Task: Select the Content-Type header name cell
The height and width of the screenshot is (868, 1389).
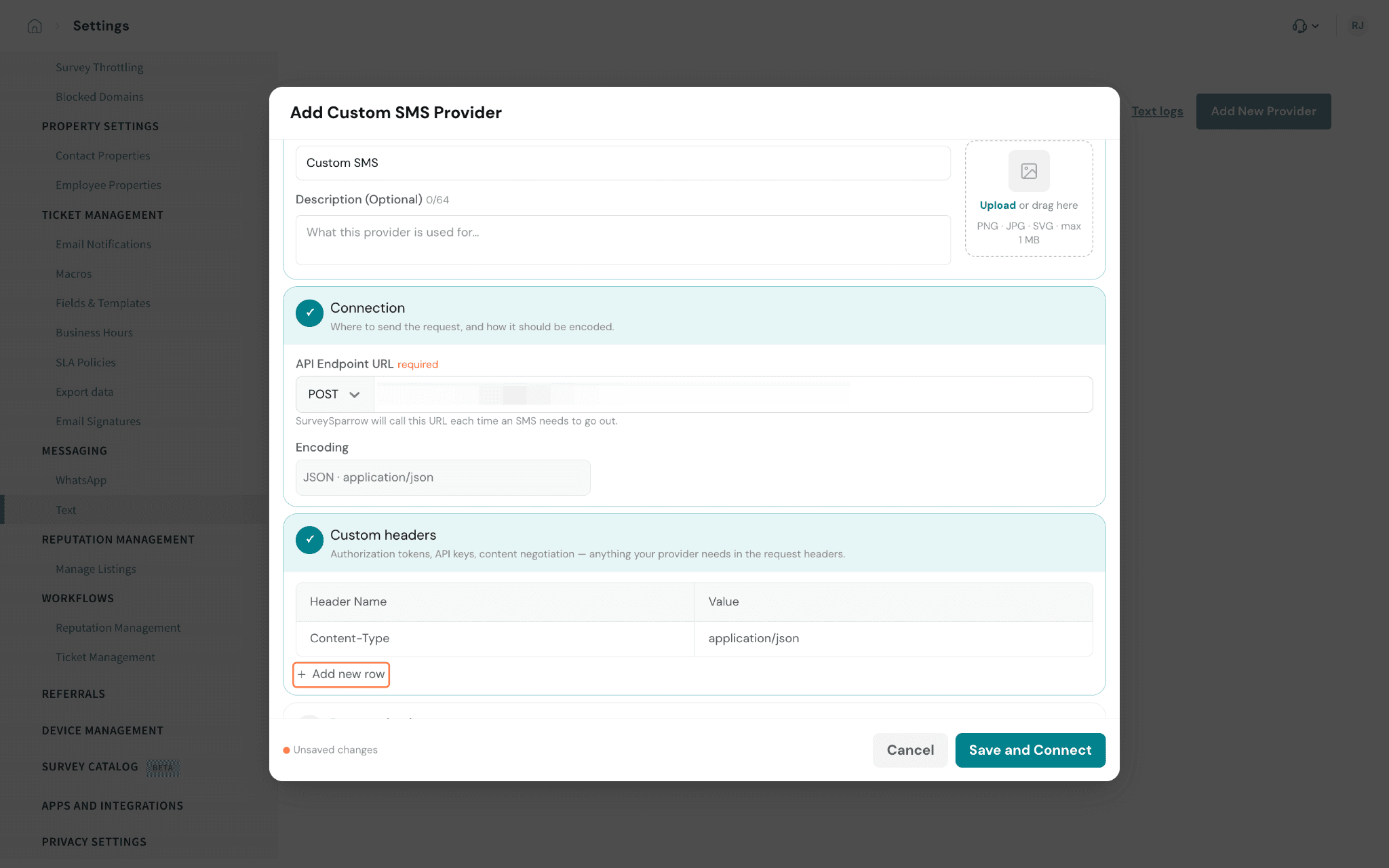Action: point(495,639)
